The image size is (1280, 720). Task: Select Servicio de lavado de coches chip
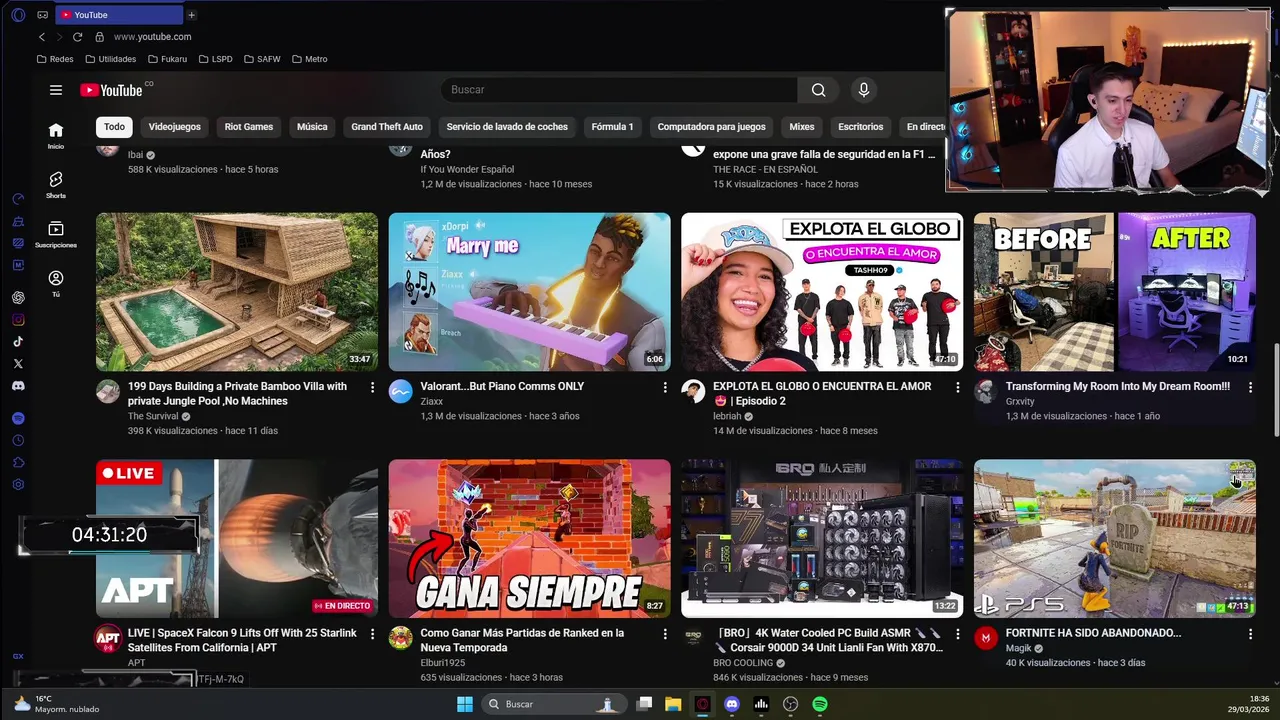point(507,127)
